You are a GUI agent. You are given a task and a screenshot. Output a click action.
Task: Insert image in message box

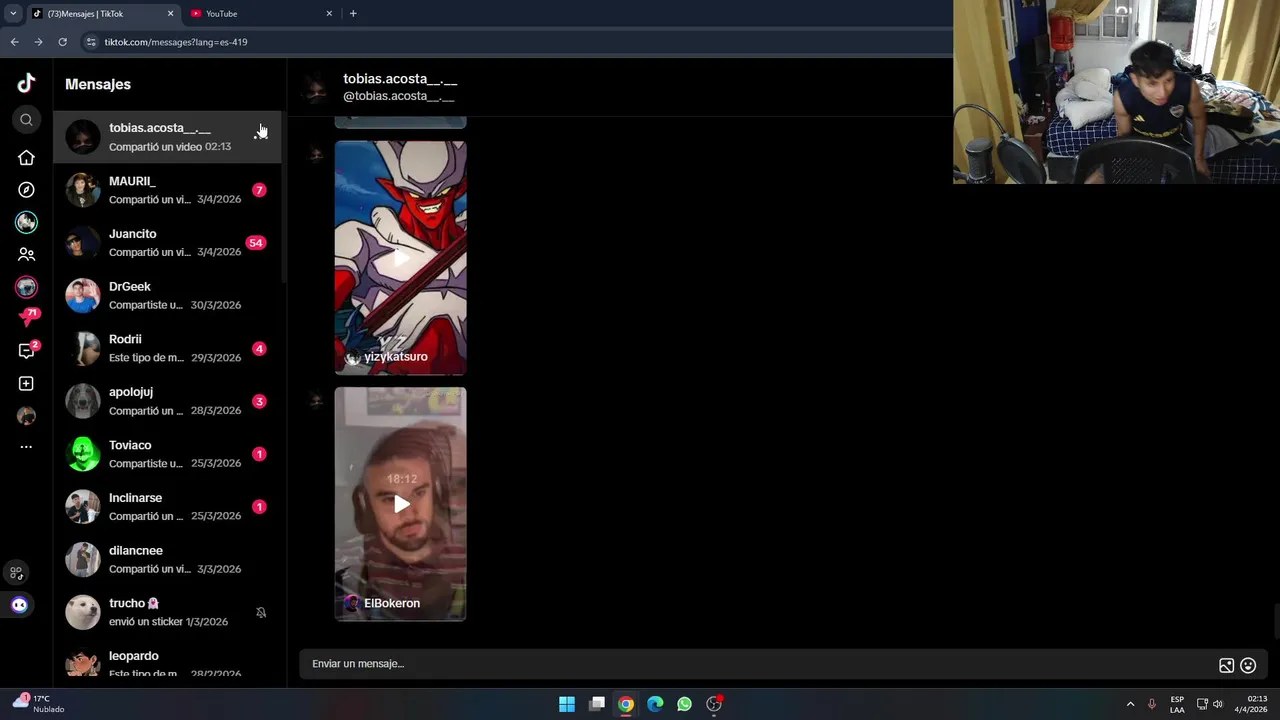1226,665
